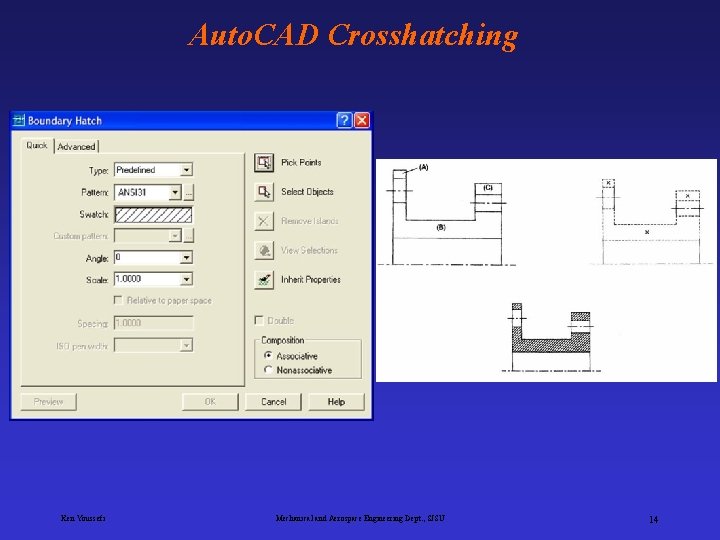Click the Inherit Properties label text

coord(311,280)
